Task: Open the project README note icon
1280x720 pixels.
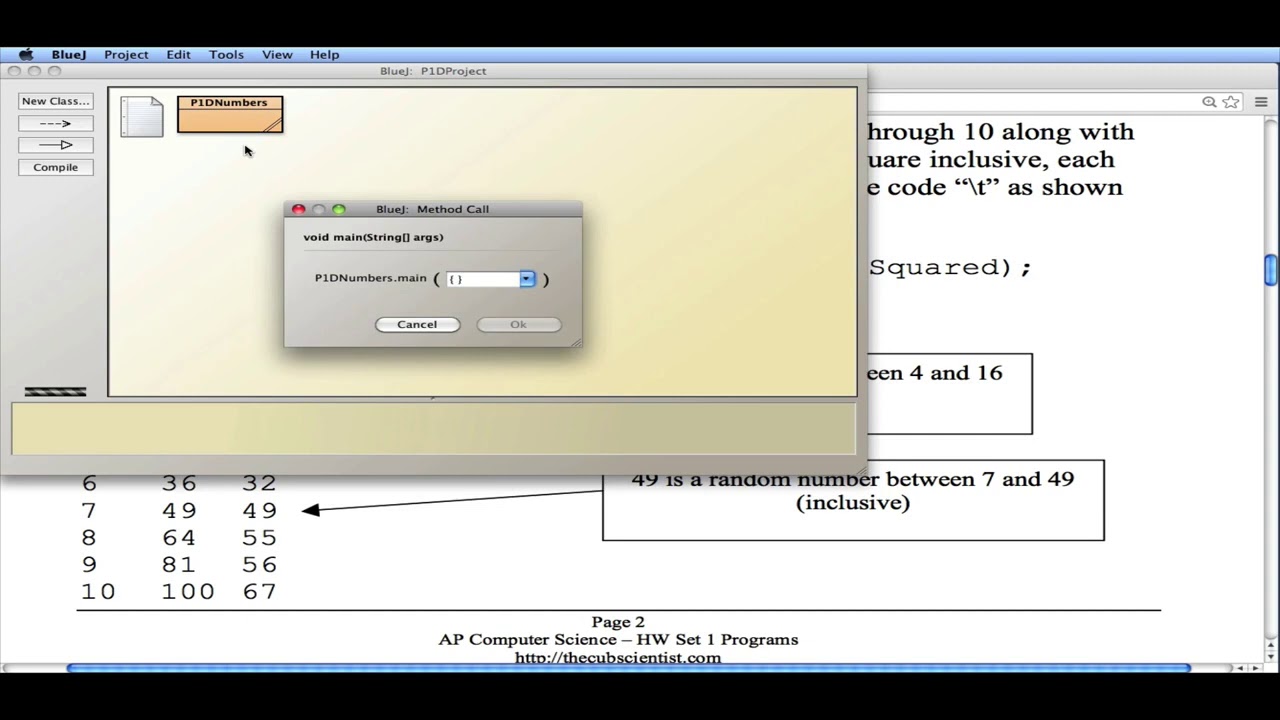Action: [x=142, y=116]
